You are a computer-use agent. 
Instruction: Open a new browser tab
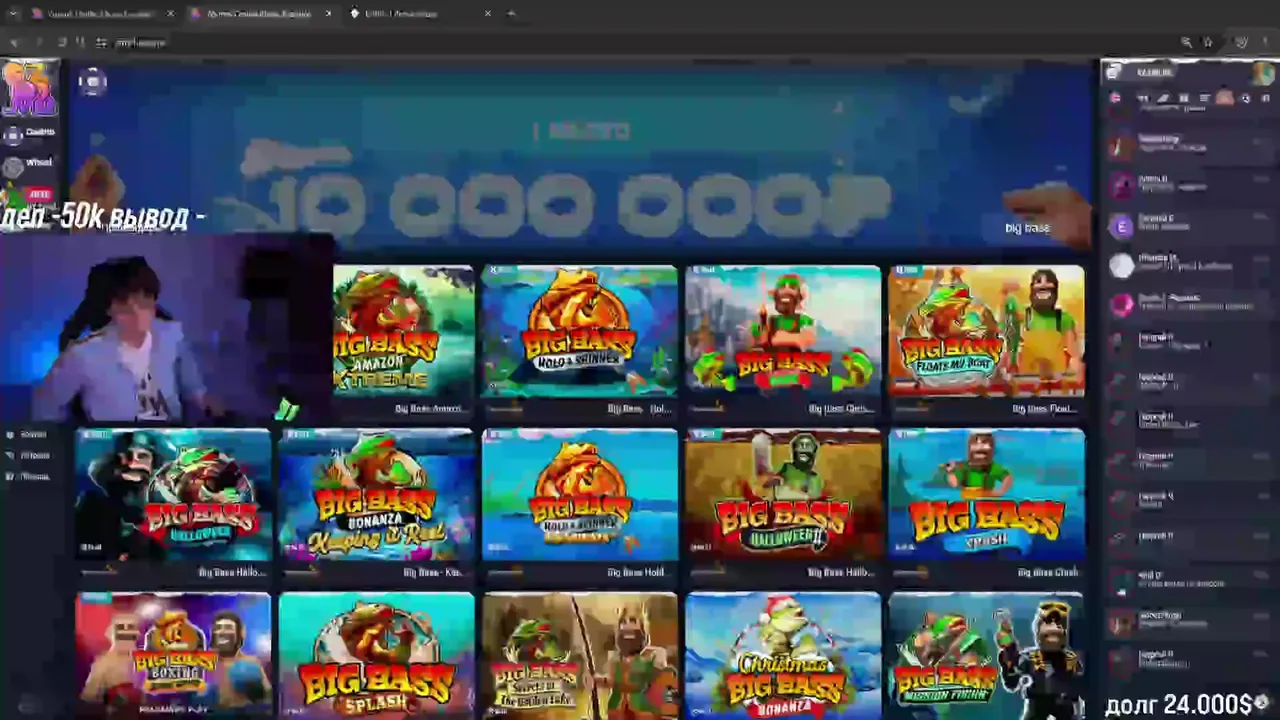click(x=511, y=14)
